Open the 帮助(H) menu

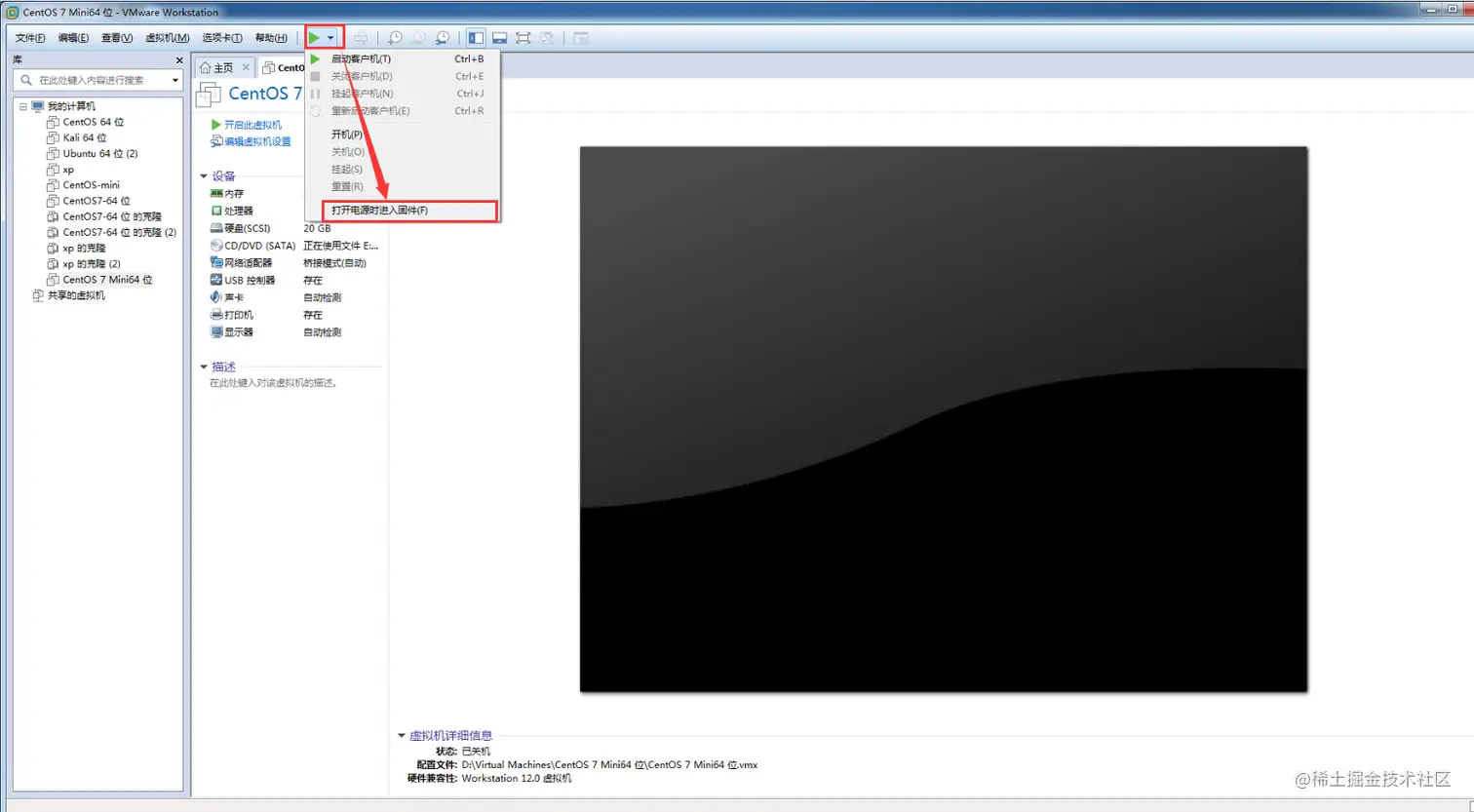pos(271,38)
